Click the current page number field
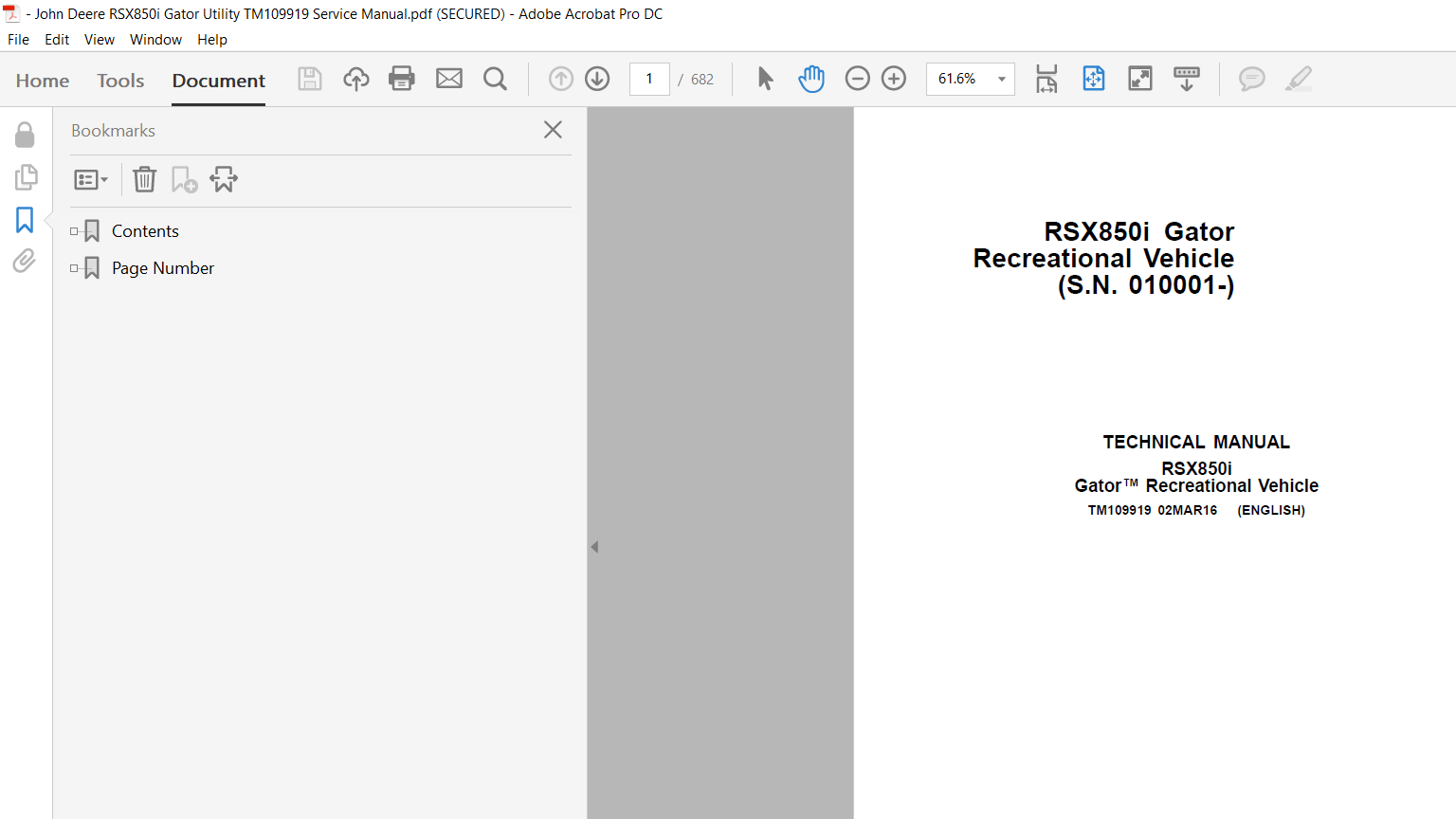Viewport: 1456px width, 819px height. coord(649,79)
